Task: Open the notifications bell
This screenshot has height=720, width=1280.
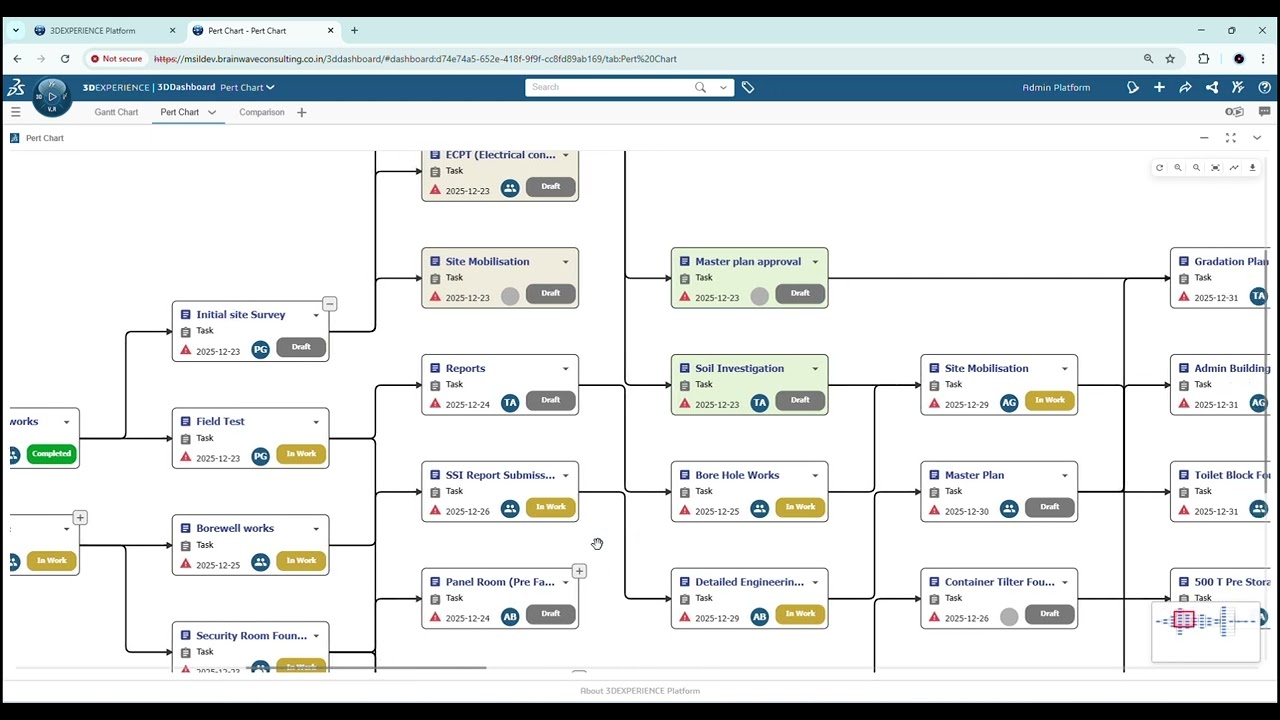Action: point(1133,87)
